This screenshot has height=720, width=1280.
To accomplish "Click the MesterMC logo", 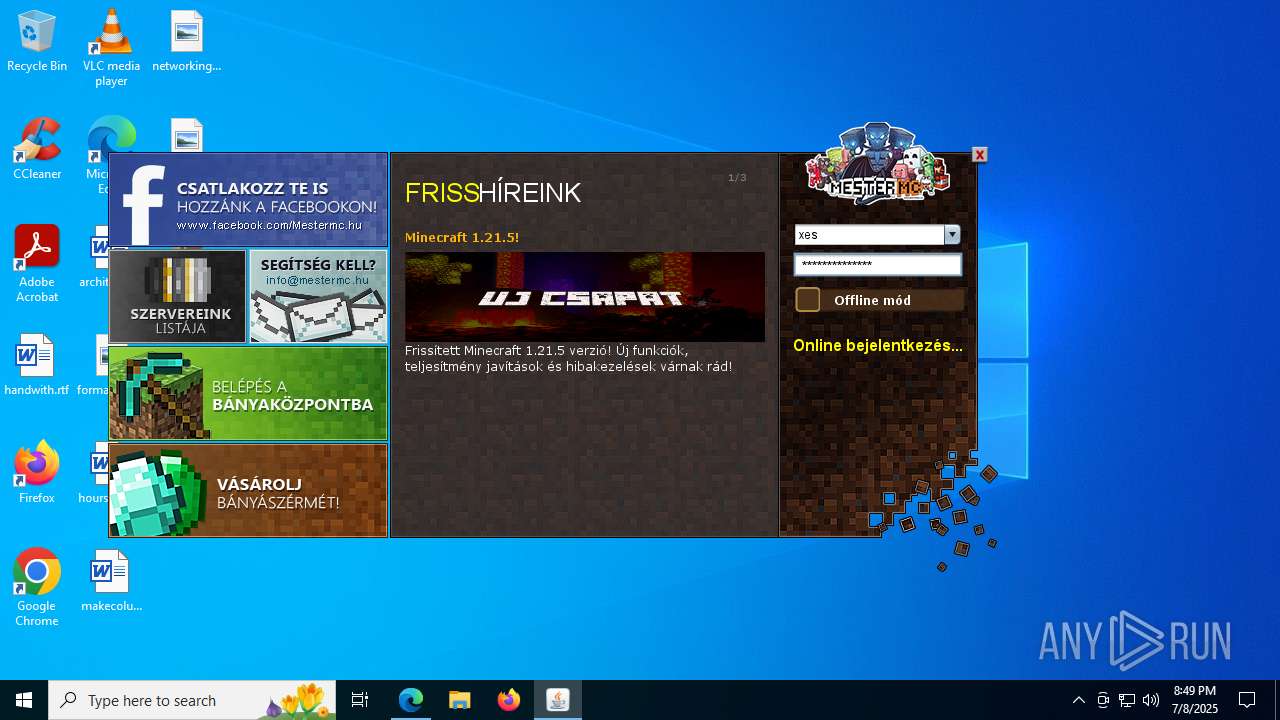I will point(877,165).
